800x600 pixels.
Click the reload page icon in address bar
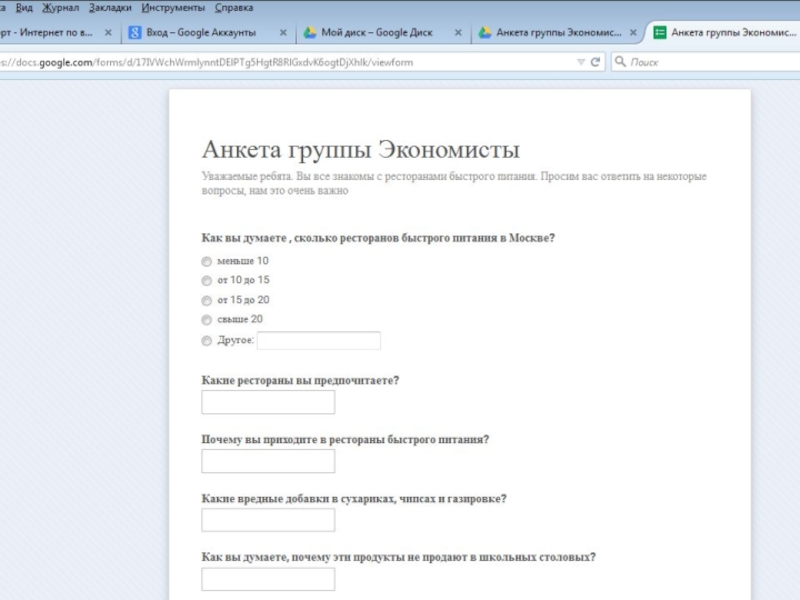click(595, 62)
